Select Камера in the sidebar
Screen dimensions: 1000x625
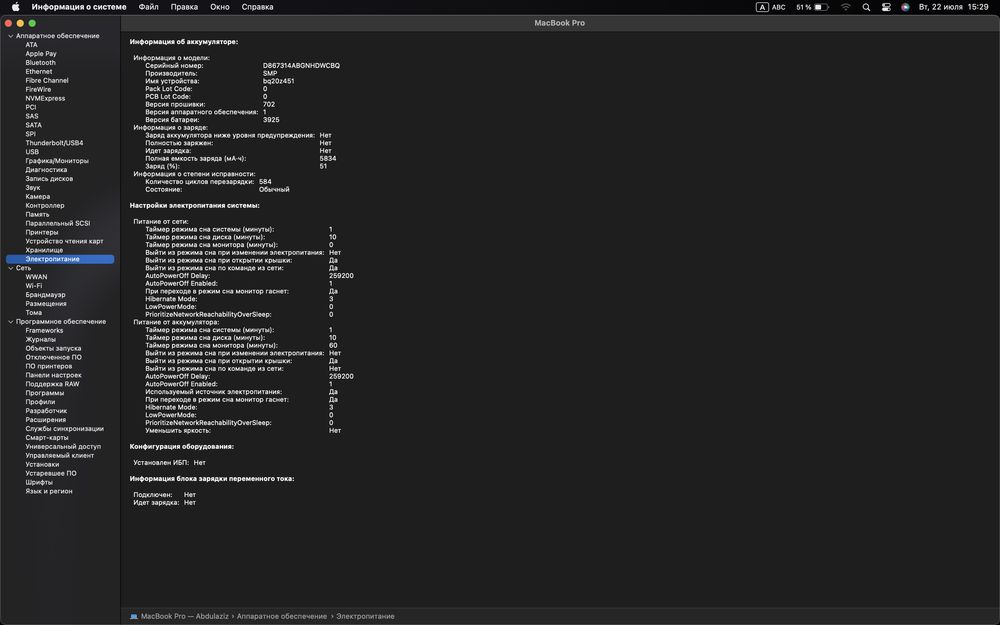37,196
